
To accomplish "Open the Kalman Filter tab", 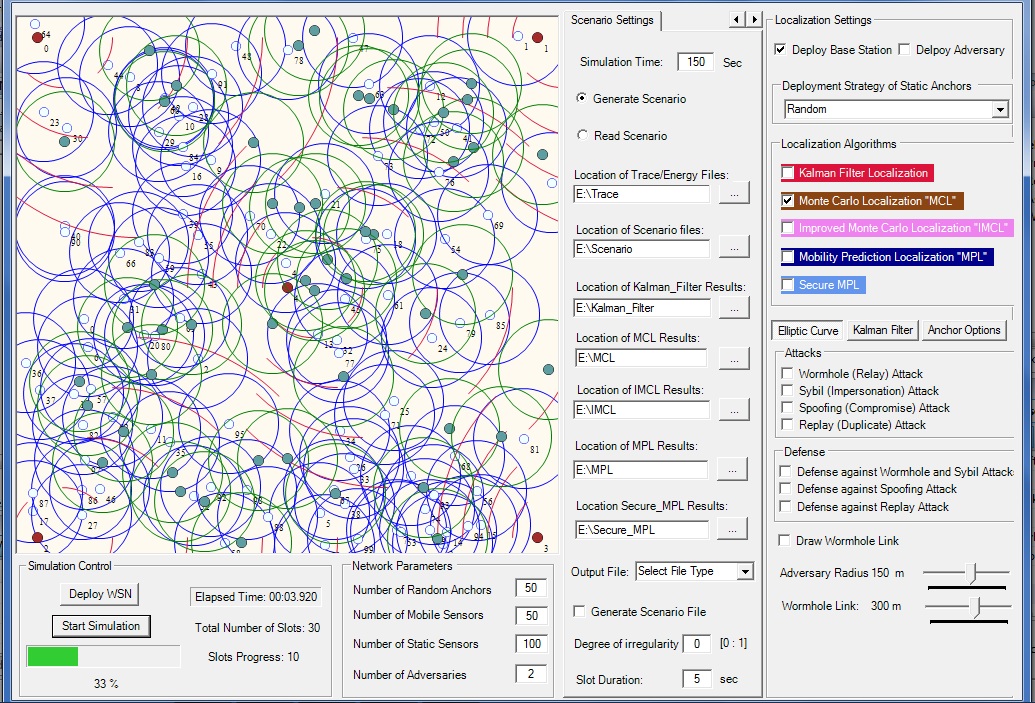I will pyautogui.click(x=883, y=330).
